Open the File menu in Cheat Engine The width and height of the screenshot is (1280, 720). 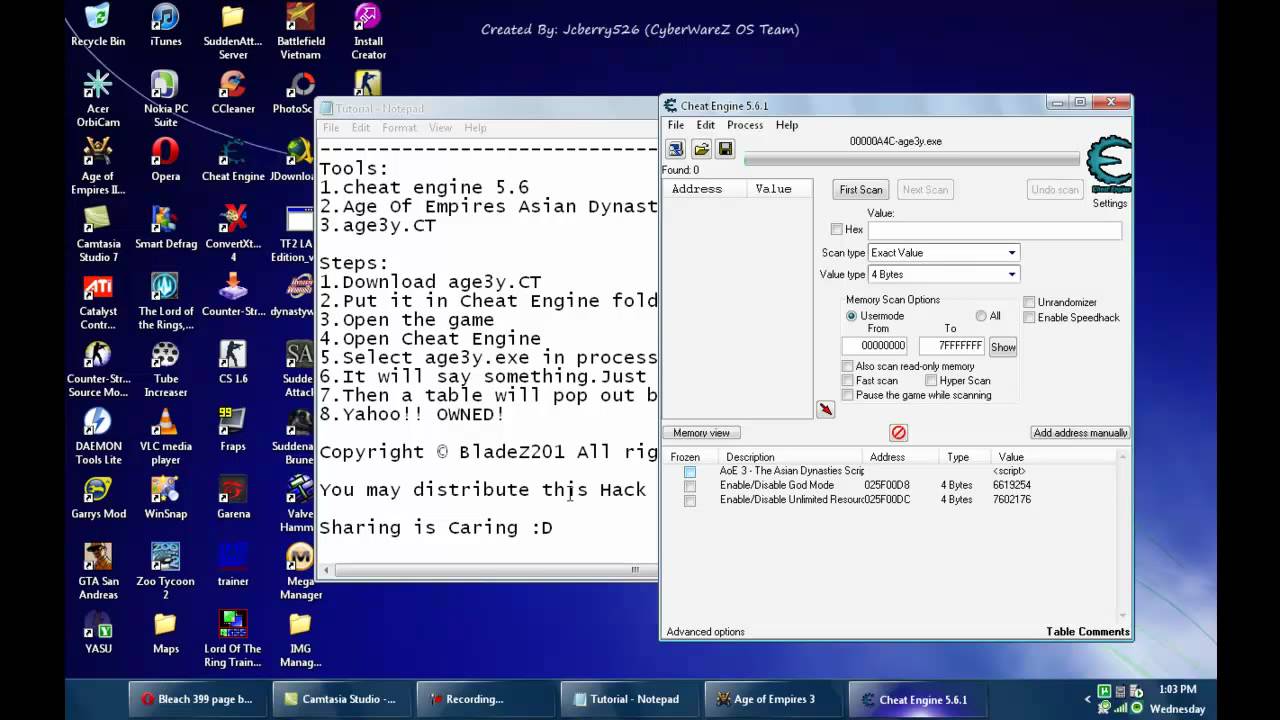(676, 125)
